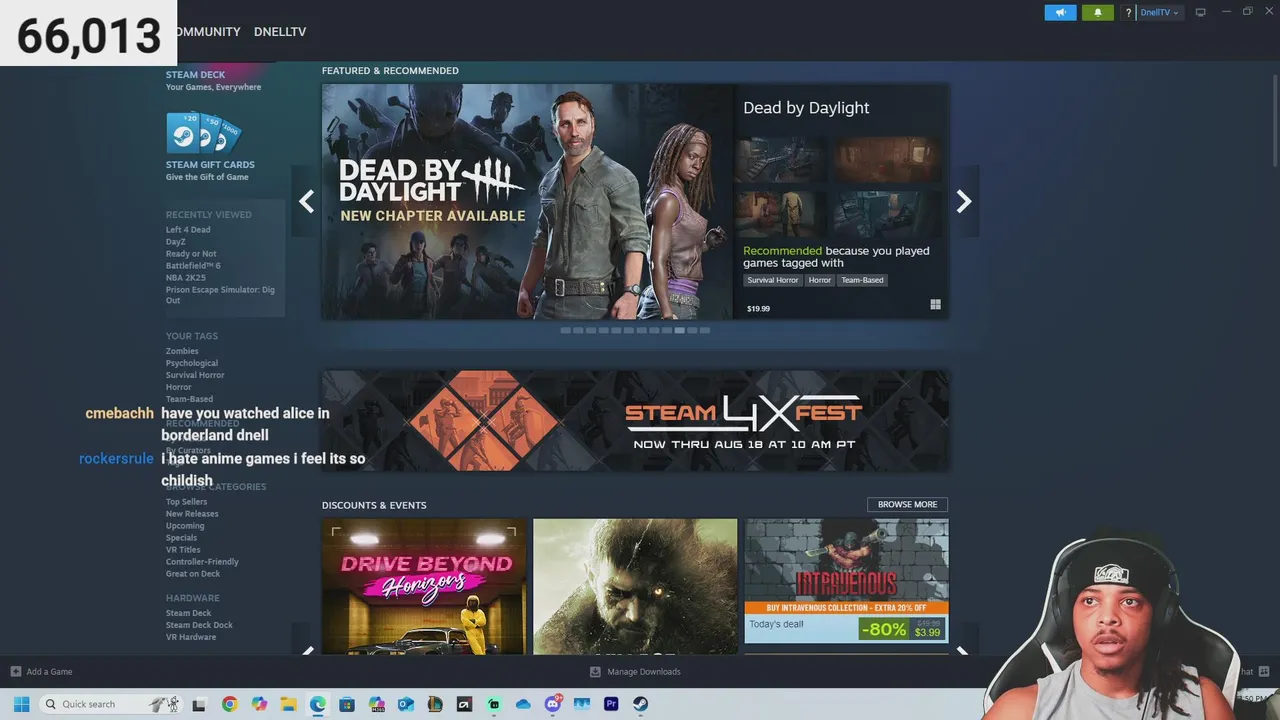Switch to Big Picture mode monitor icon
Image resolution: width=1280 pixels, height=720 pixels.
(x=1201, y=13)
